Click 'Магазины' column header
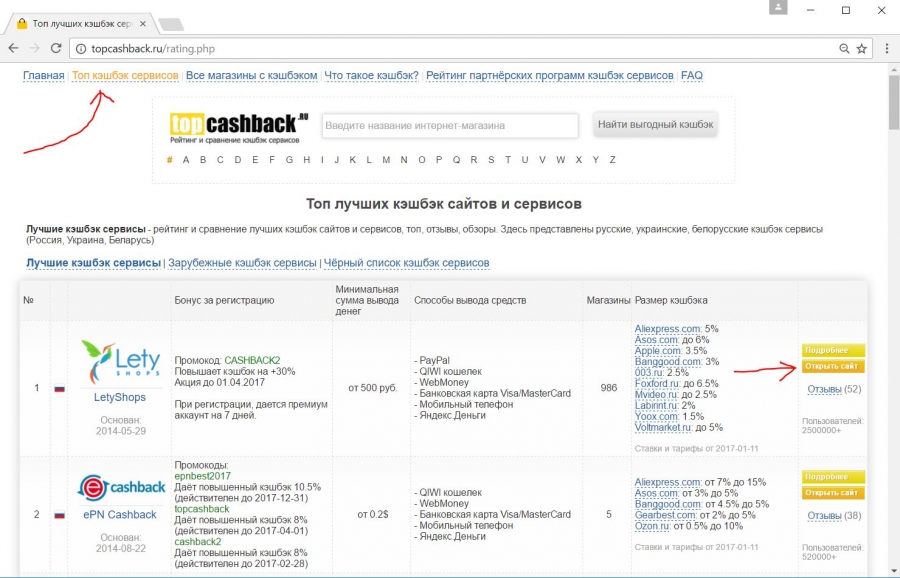900x578 pixels. point(608,300)
